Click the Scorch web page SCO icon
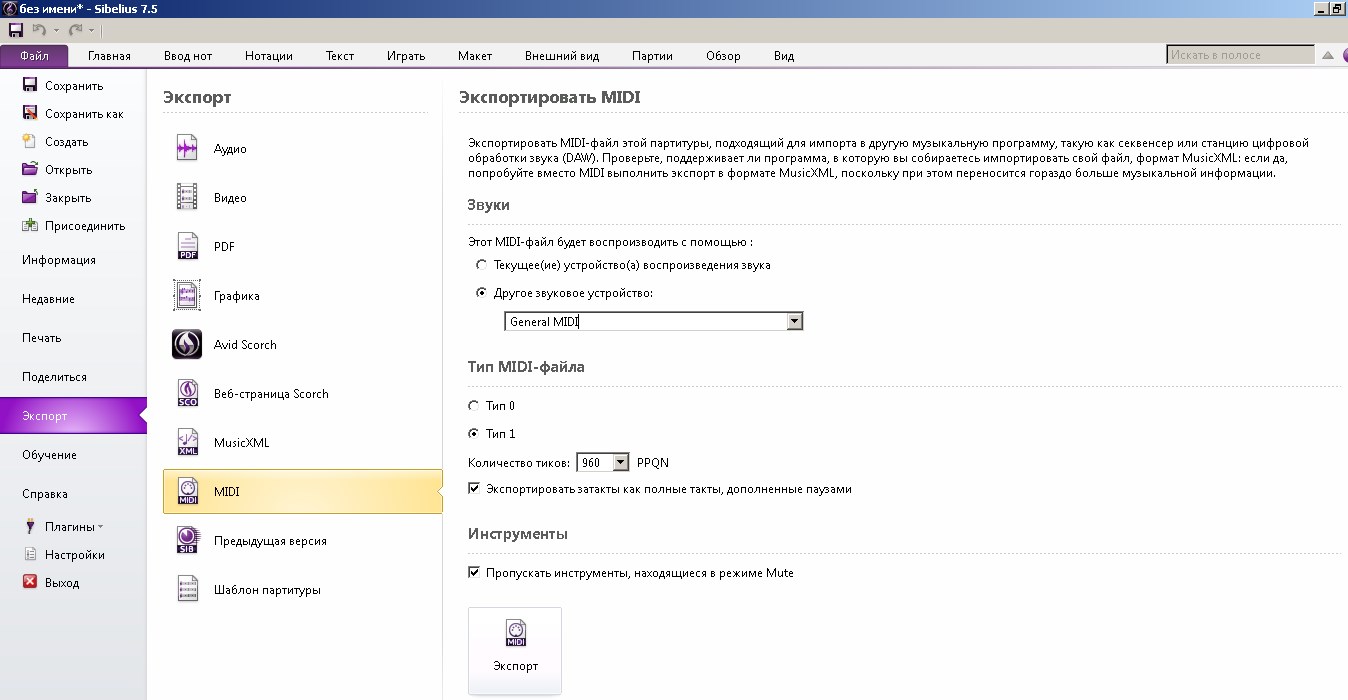Screen dimensions: 1348x700 [187, 393]
